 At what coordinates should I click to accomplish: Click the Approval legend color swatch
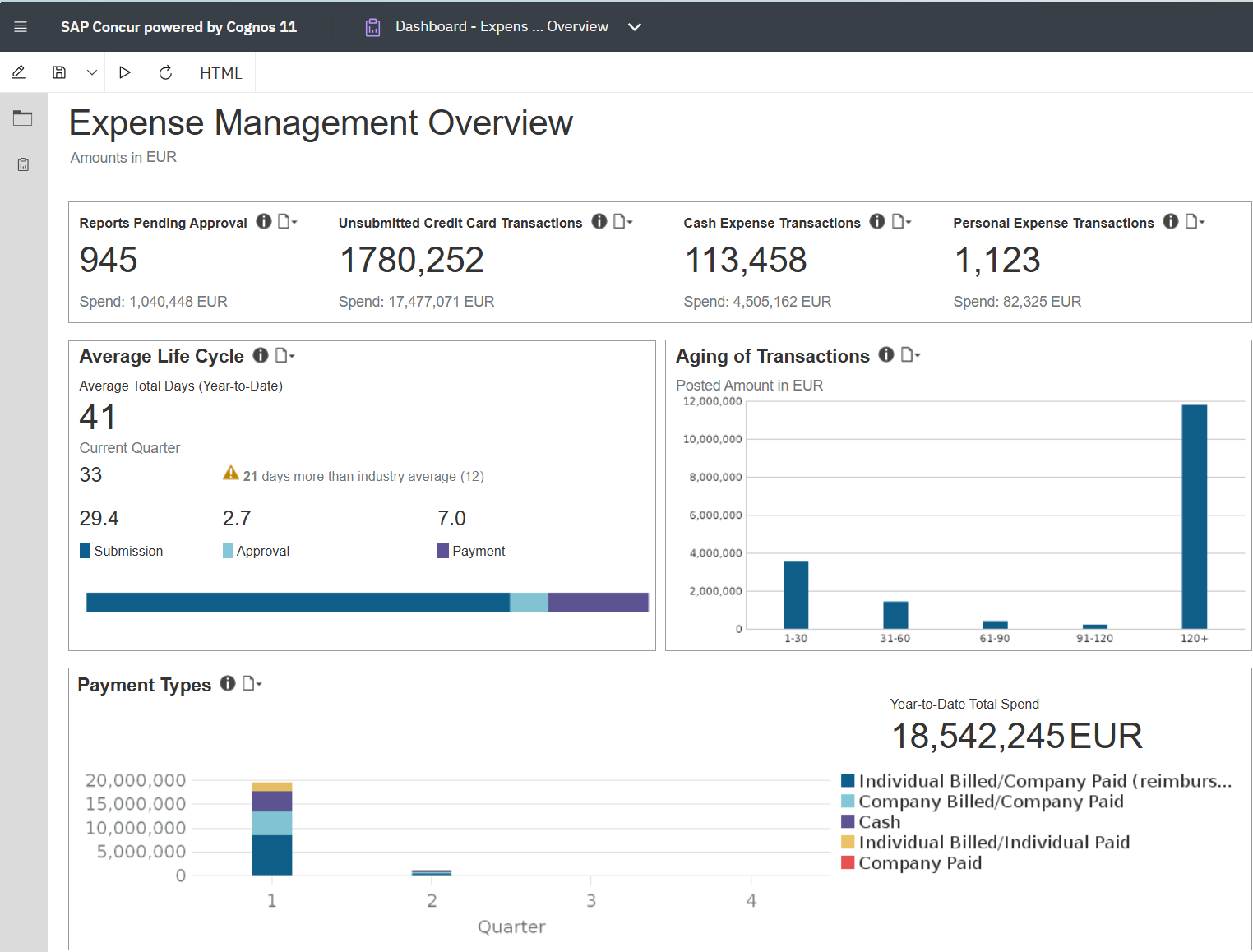228,551
